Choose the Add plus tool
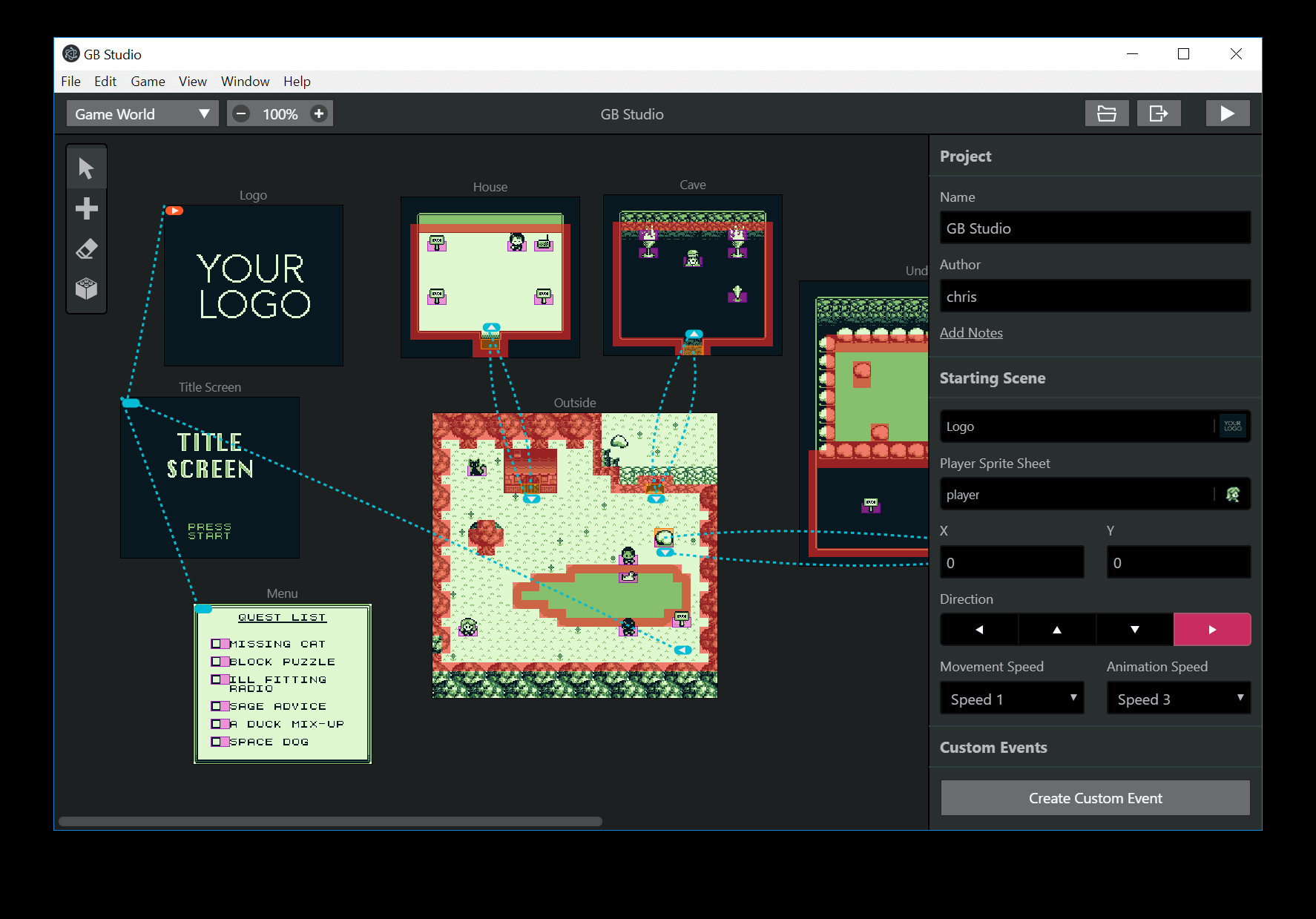 tap(86, 208)
